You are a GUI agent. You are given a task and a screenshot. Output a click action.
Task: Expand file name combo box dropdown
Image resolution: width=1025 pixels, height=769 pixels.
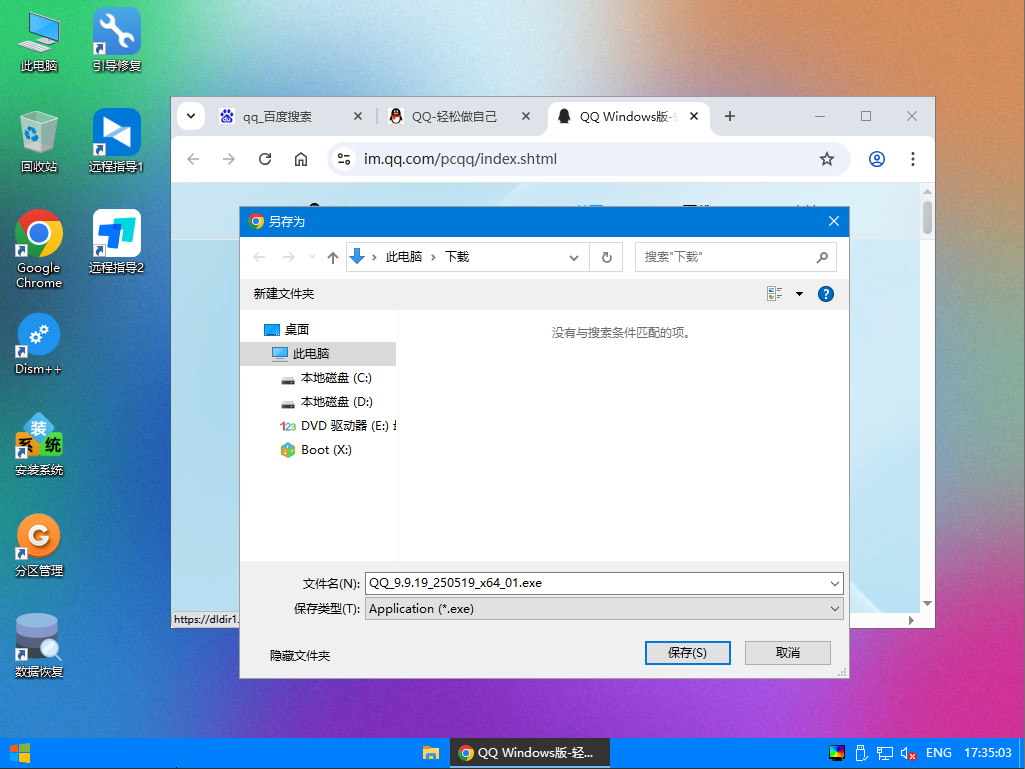[x=835, y=583]
